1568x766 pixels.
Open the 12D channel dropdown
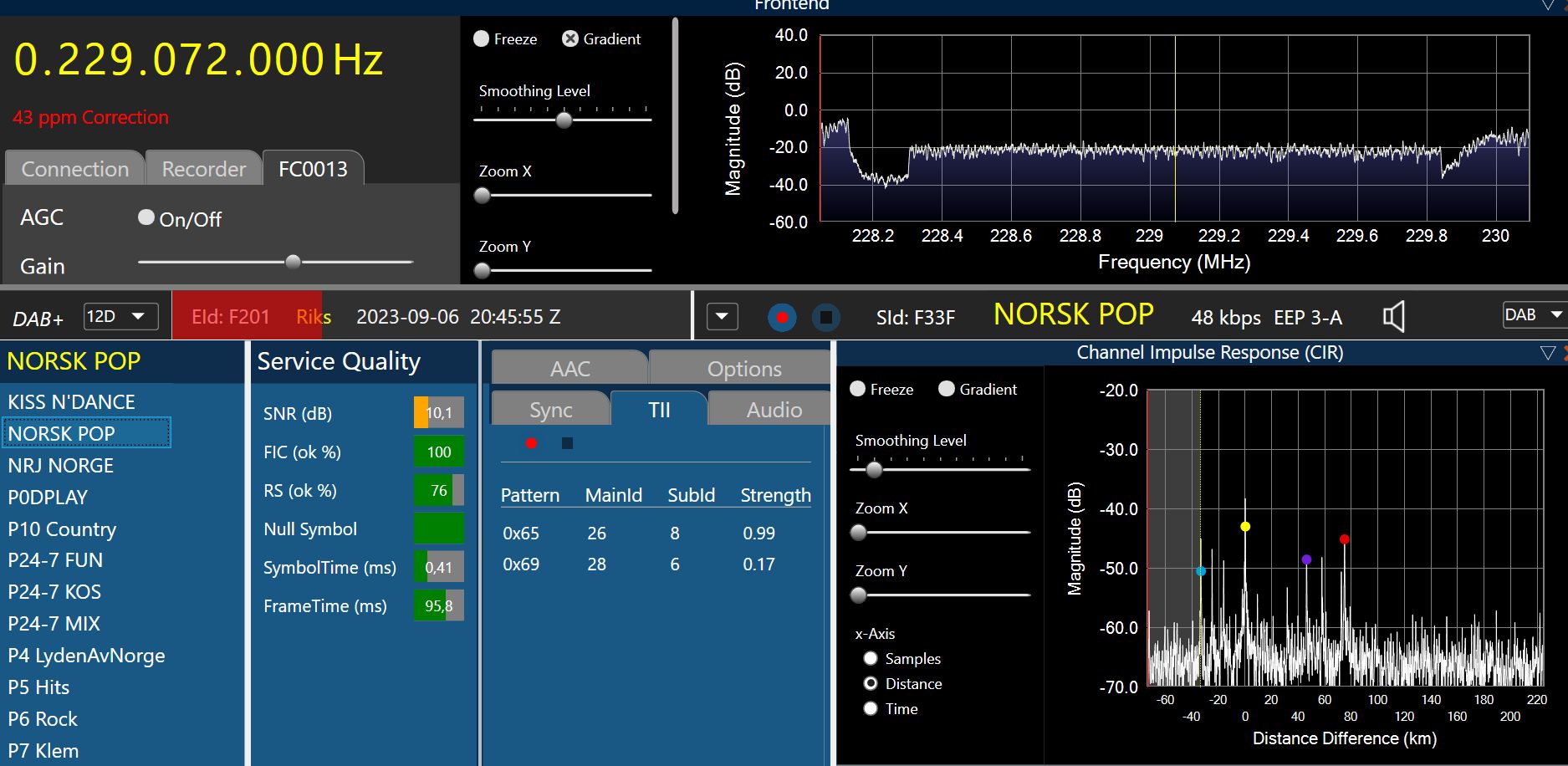[x=121, y=316]
